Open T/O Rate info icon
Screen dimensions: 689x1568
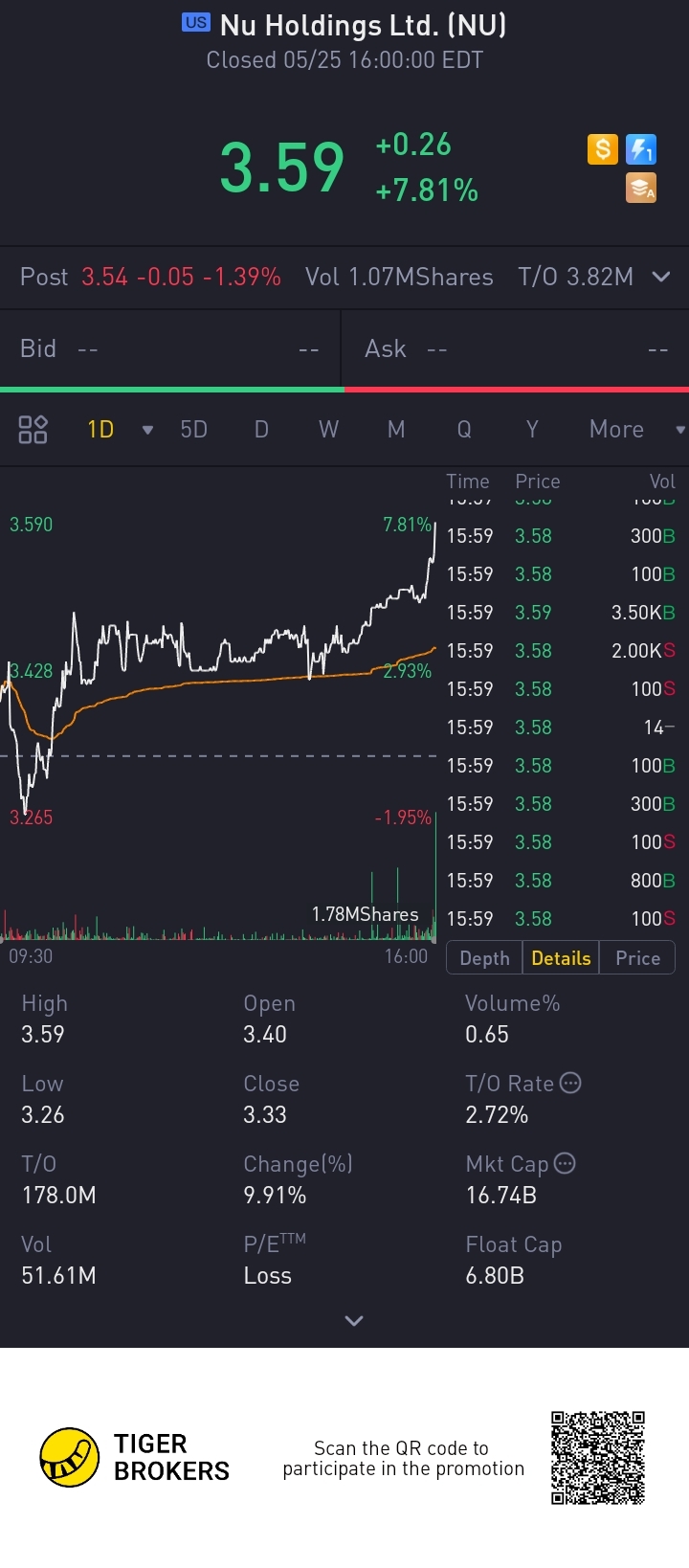point(570,1084)
